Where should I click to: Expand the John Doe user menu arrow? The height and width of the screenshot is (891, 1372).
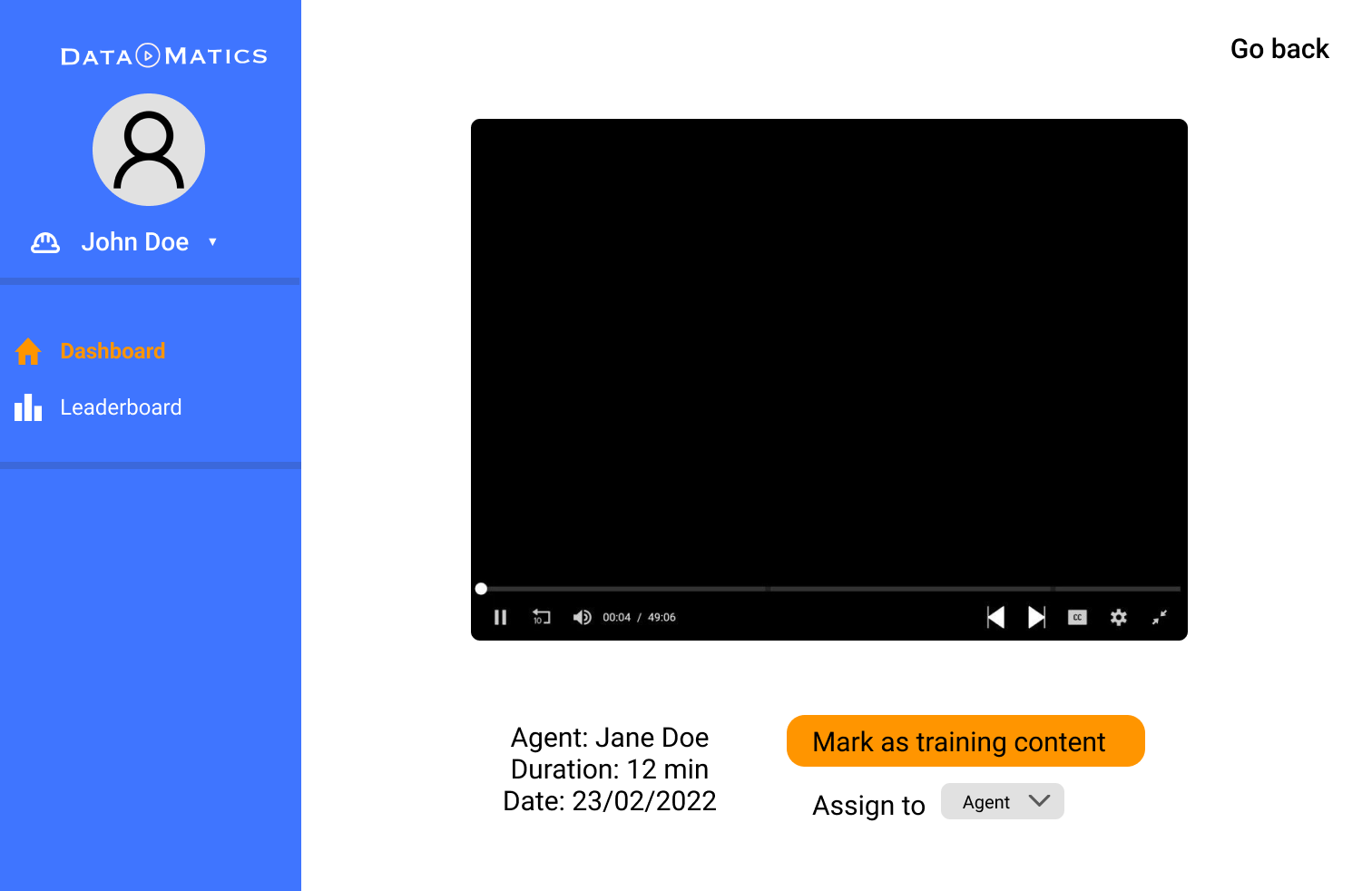coord(212,242)
